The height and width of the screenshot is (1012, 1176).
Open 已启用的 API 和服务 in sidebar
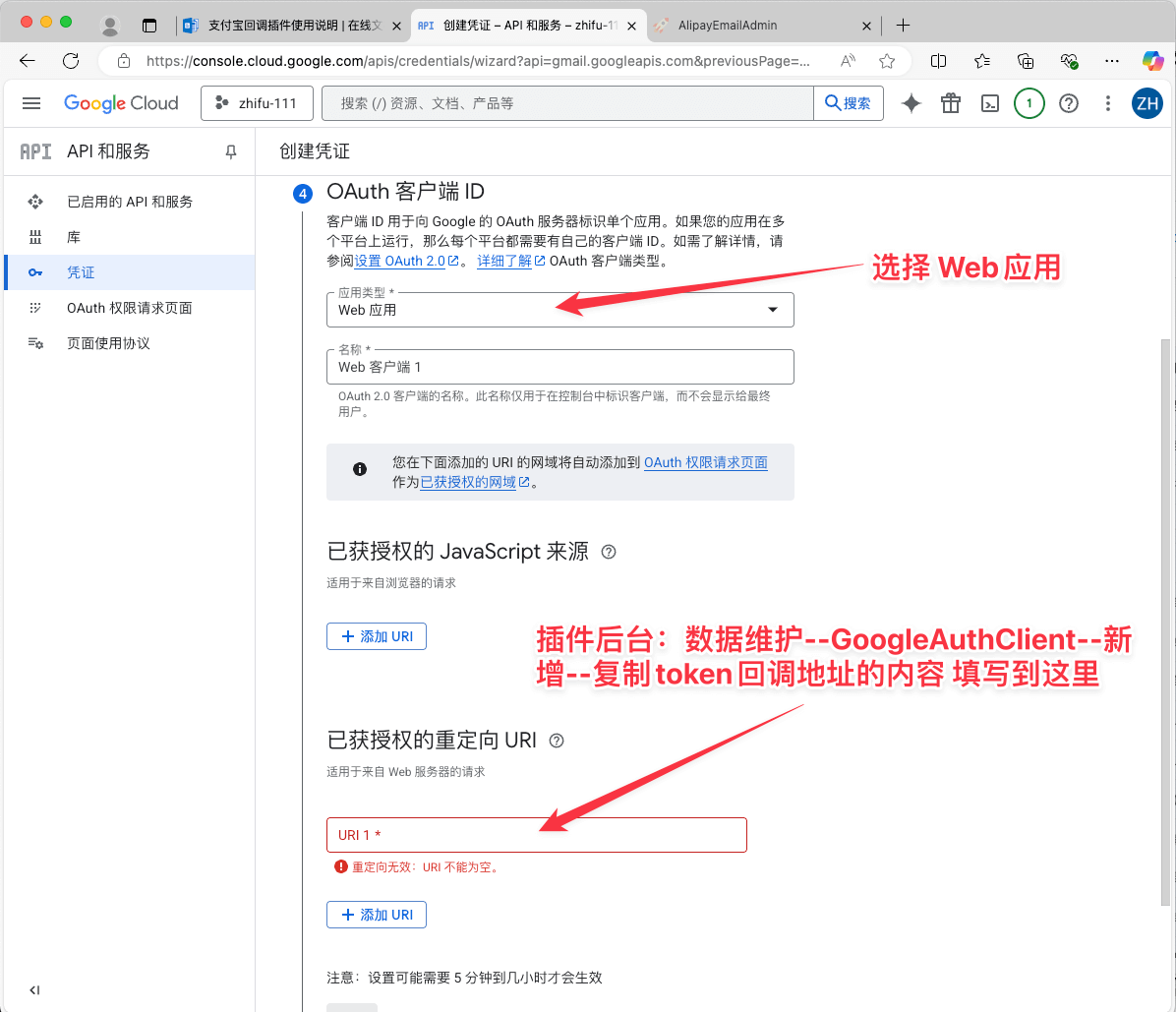coord(129,202)
